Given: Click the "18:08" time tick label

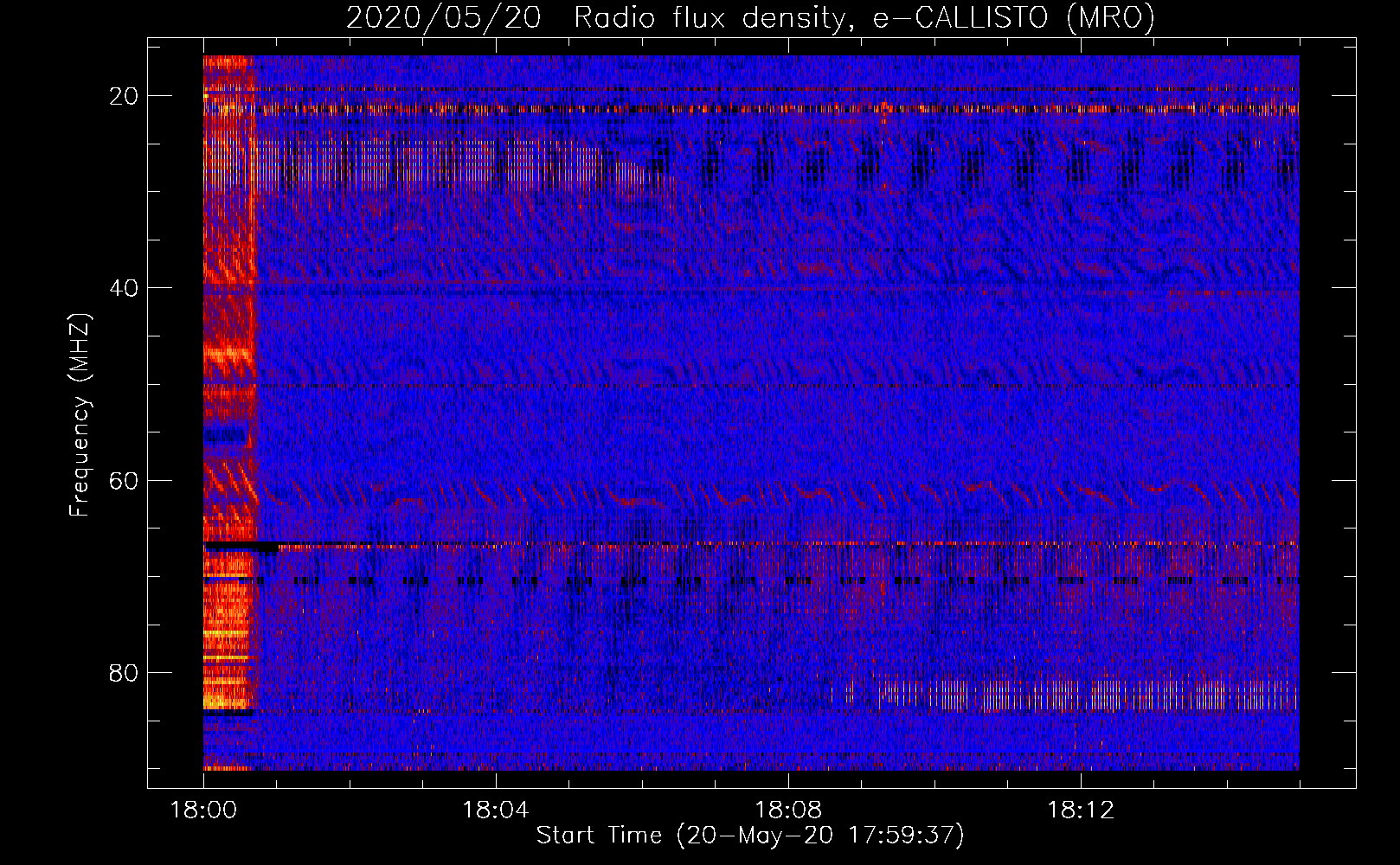Looking at the screenshot, I should (x=788, y=811).
